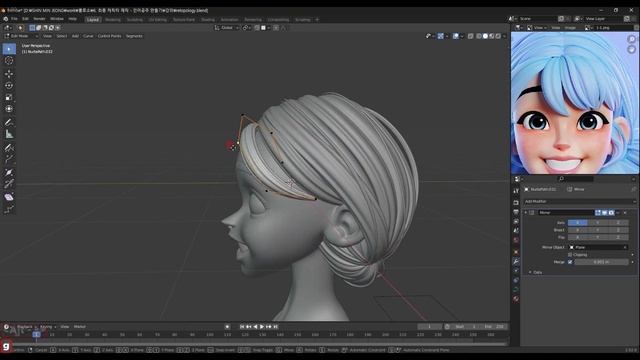Viewport: 640px width, 360px height.
Task: Switch to rendered viewport shading
Action: click(x=498, y=36)
